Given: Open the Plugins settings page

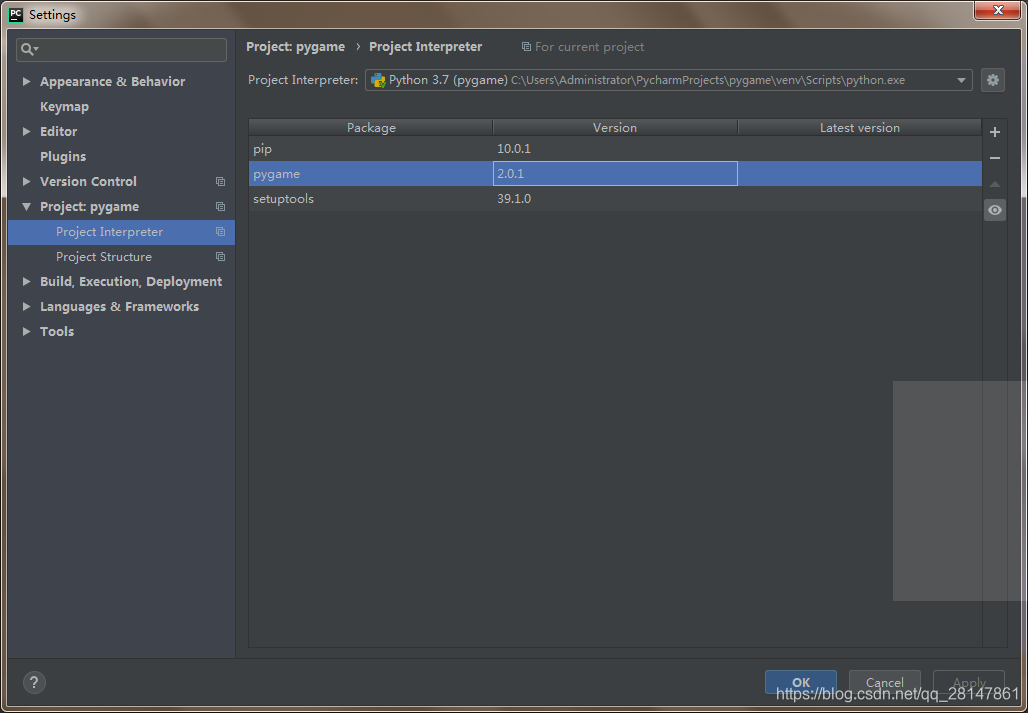Looking at the screenshot, I should [x=63, y=156].
